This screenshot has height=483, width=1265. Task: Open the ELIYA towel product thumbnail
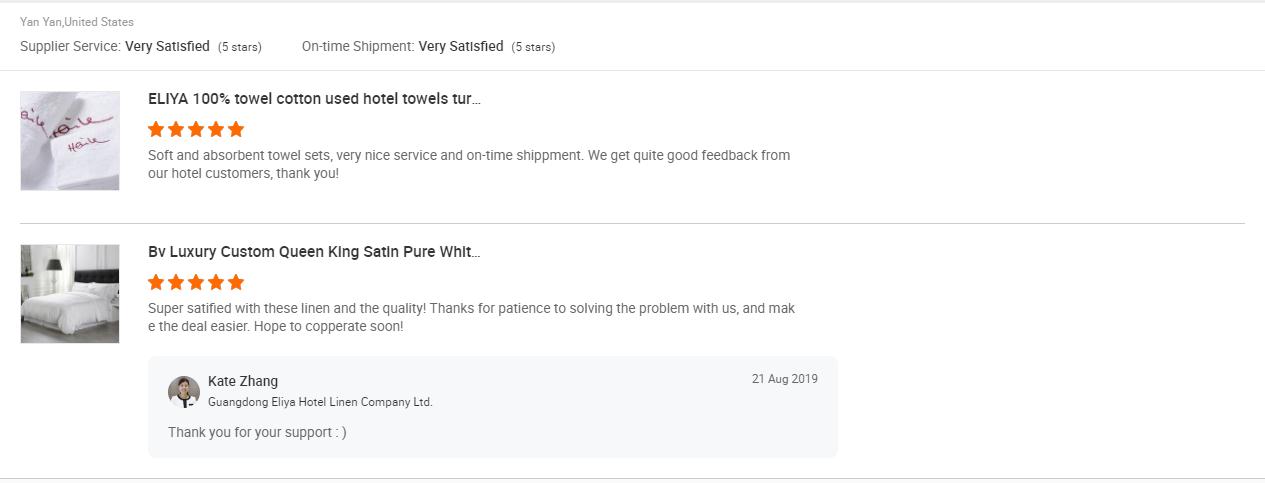(x=70, y=141)
